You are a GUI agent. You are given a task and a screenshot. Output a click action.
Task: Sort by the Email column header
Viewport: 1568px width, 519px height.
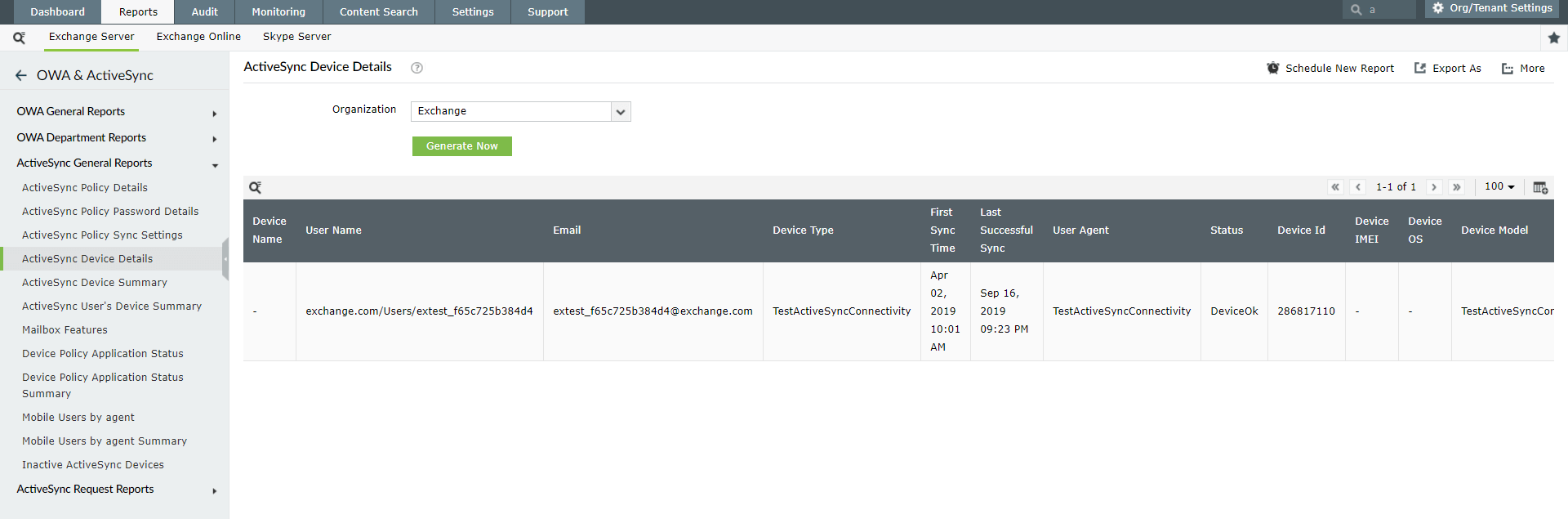(567, 230)
